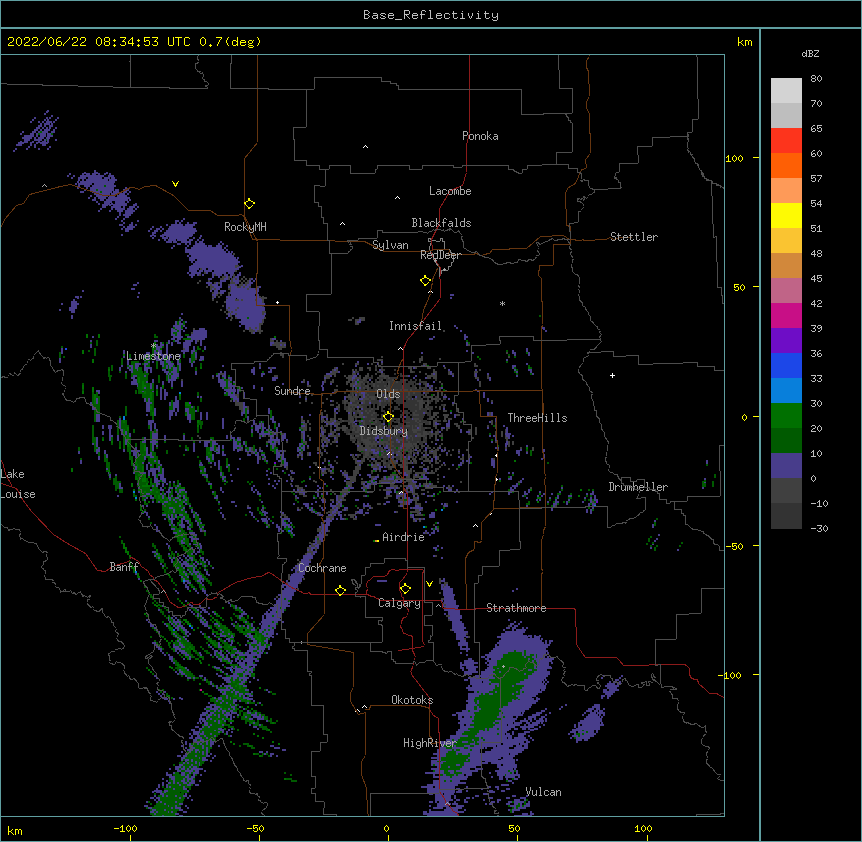Click the Base_Reflectivity title text
The width and height of the screenshot is (862, 842).
[x=430, y=15]
